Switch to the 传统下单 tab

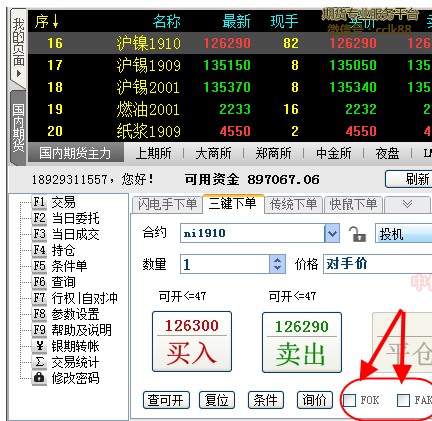click(294, 204)
